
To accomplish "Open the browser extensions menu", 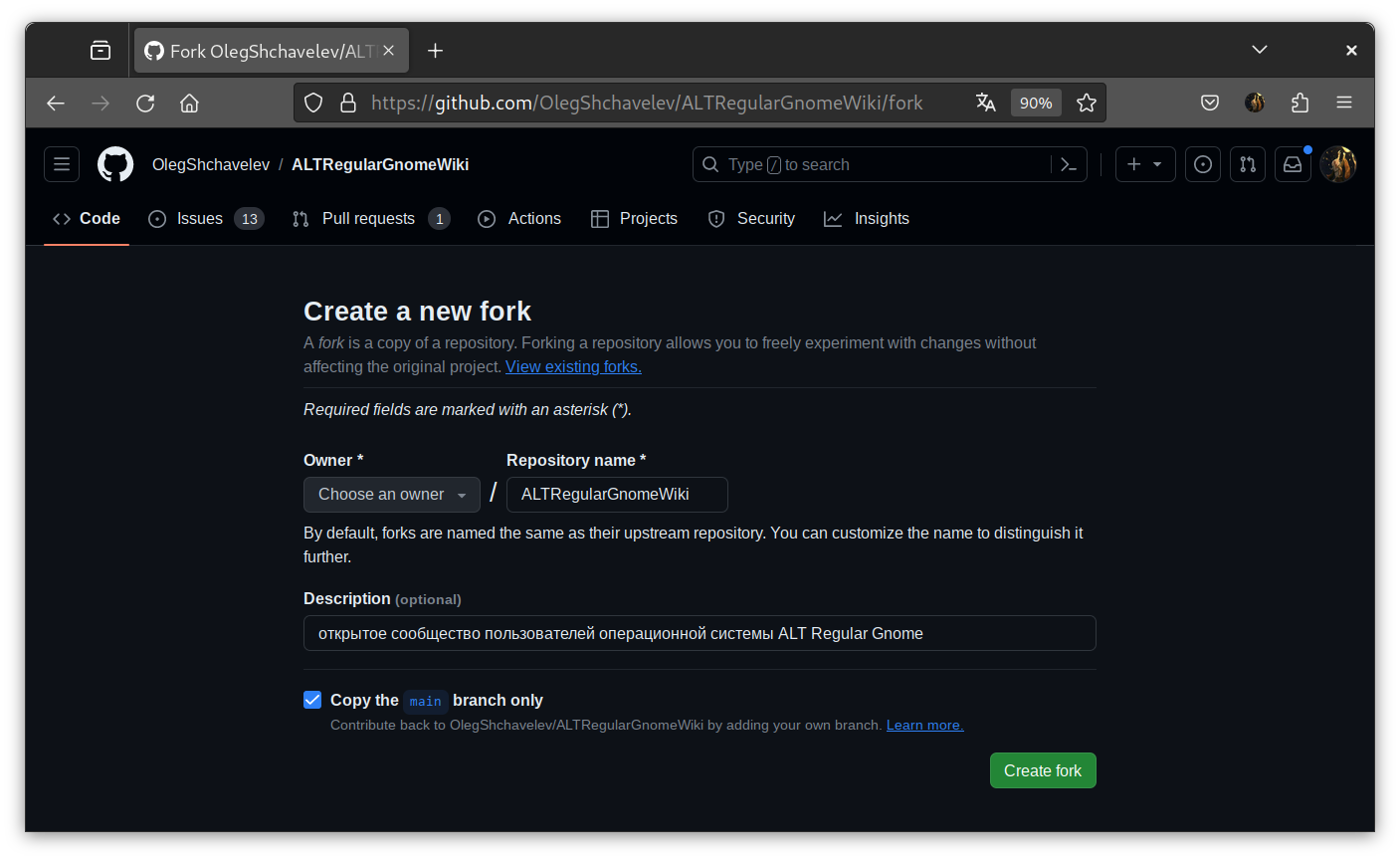I will tap(1300, 103).
